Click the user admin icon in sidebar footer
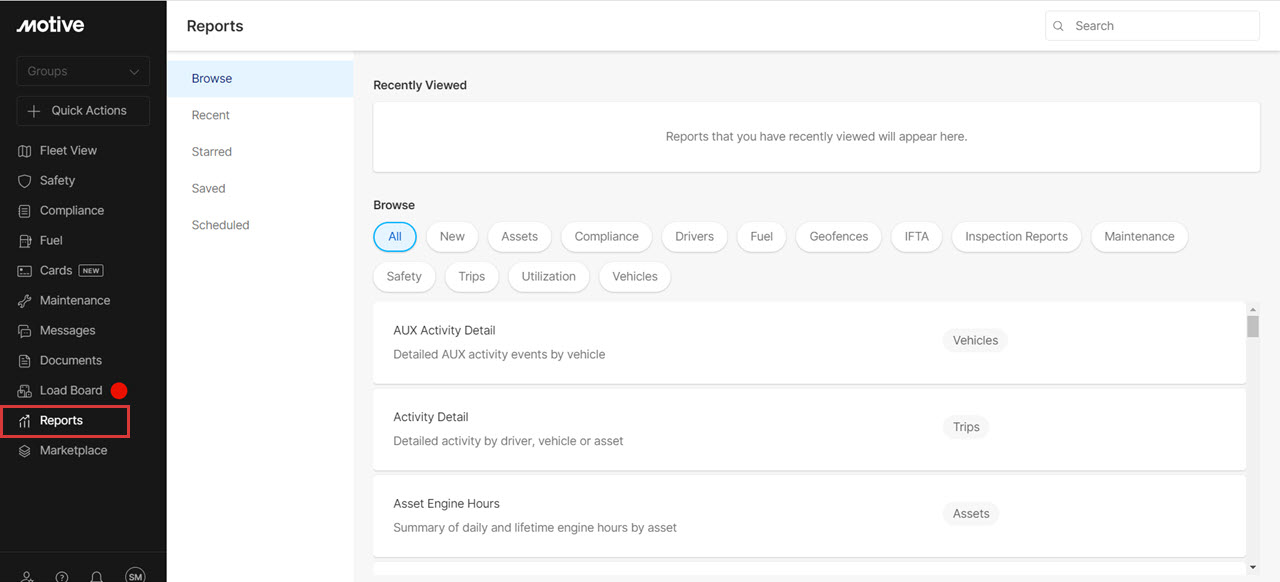1280x582 pixels. 27,576
